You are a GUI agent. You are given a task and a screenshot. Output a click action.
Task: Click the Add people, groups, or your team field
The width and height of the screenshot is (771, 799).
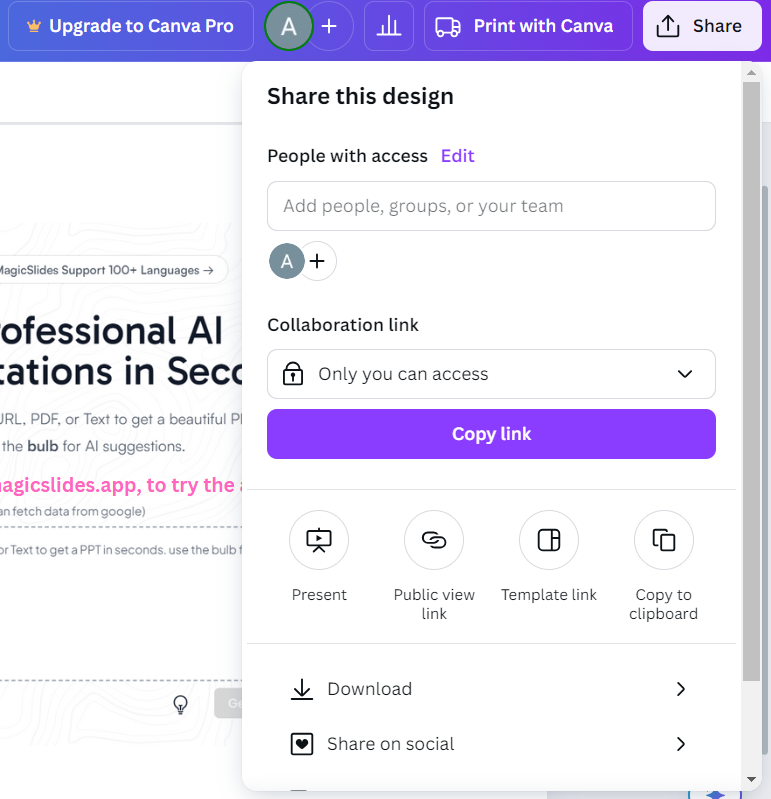pyautogui.click(x=491, y=206)
